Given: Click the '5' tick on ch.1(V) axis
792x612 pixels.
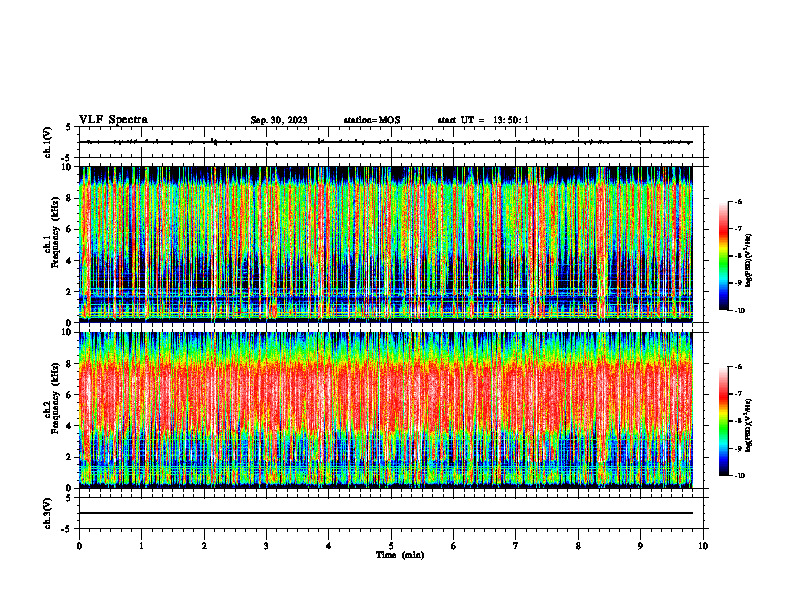Looking at the screenshot, I should (70, 128).
